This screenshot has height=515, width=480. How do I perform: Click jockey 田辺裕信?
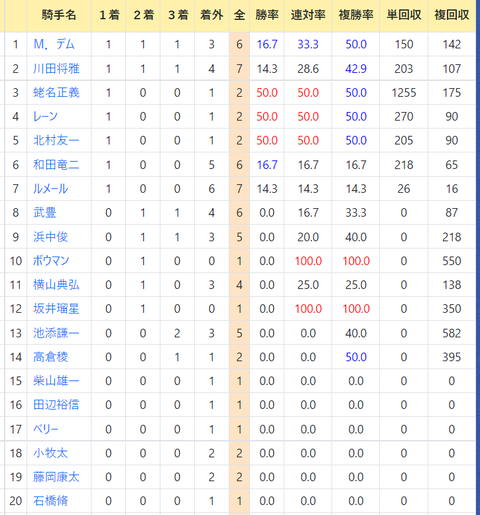pos(56,405)
